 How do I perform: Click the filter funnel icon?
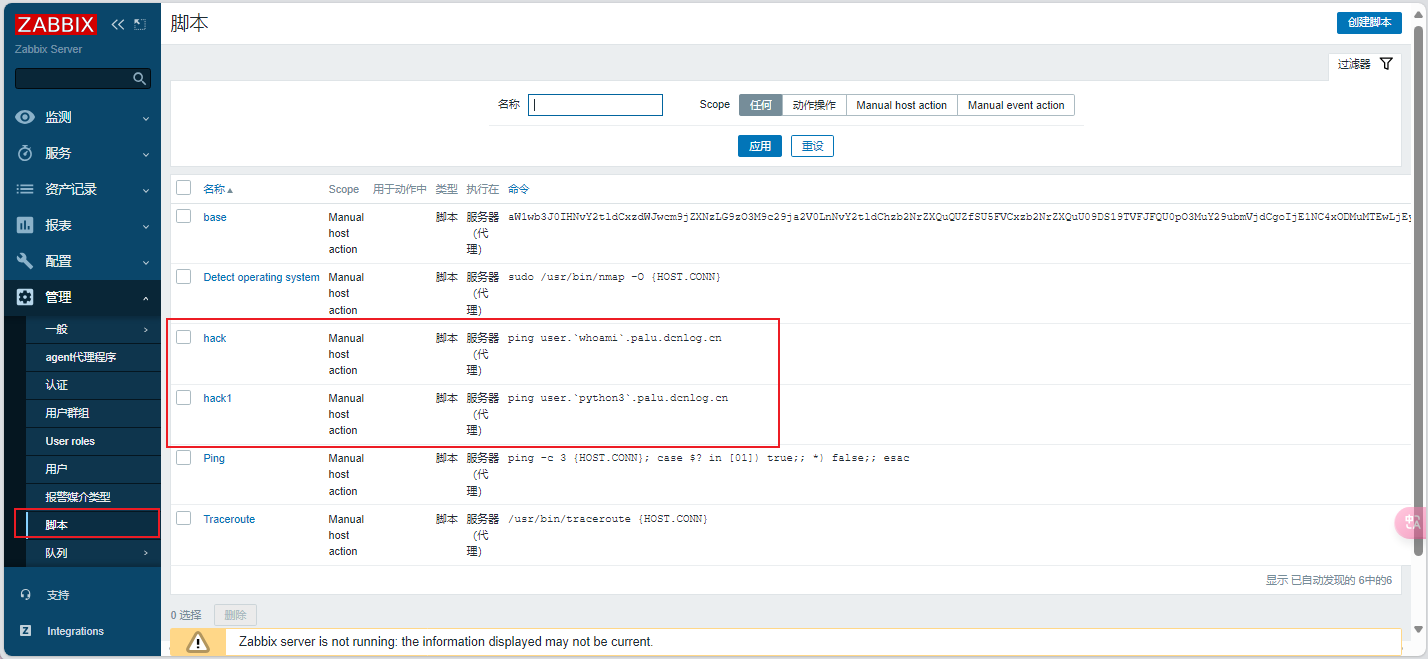coord(1386,64)
